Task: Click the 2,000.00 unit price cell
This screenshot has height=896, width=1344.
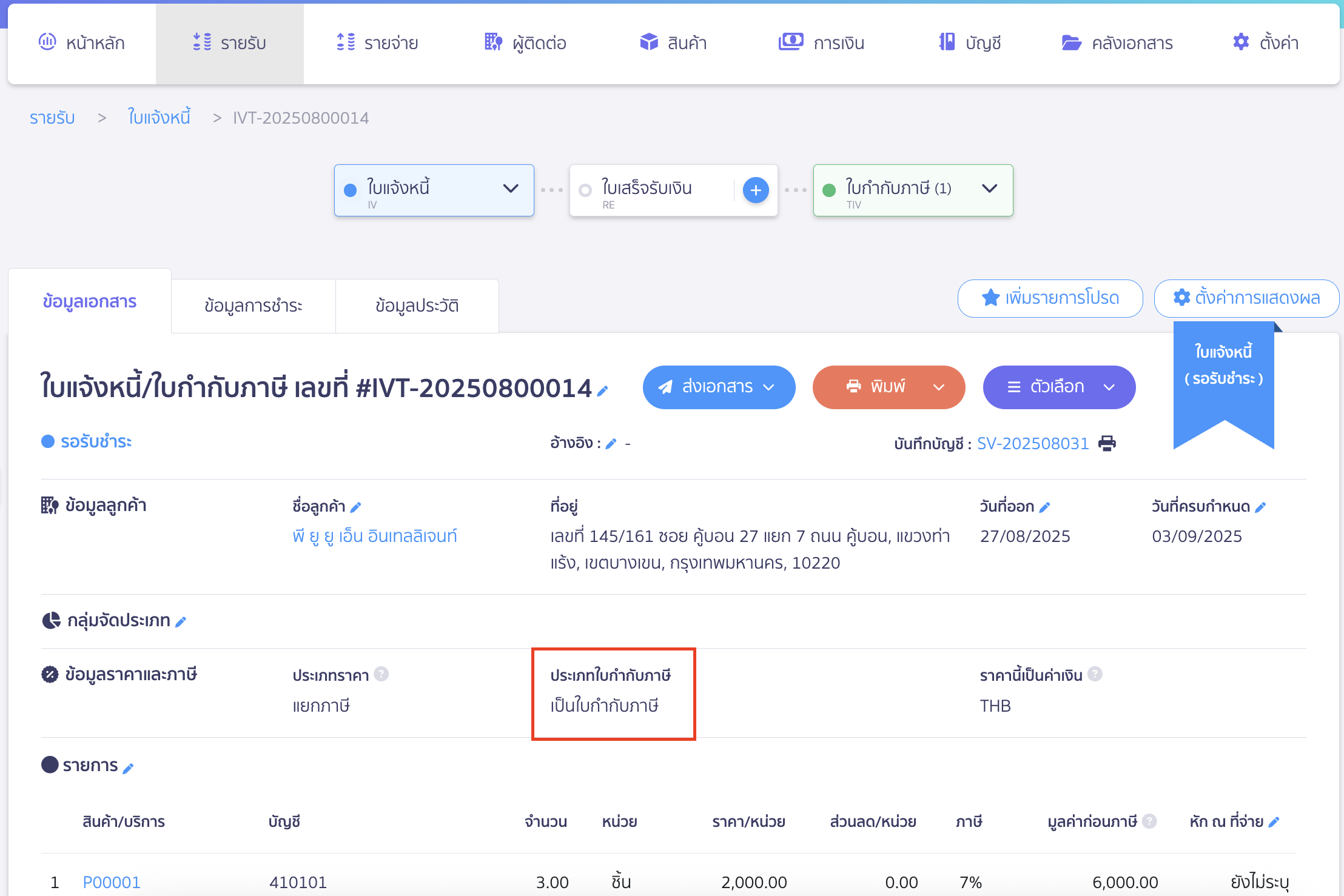Action: tap(754, 882)
